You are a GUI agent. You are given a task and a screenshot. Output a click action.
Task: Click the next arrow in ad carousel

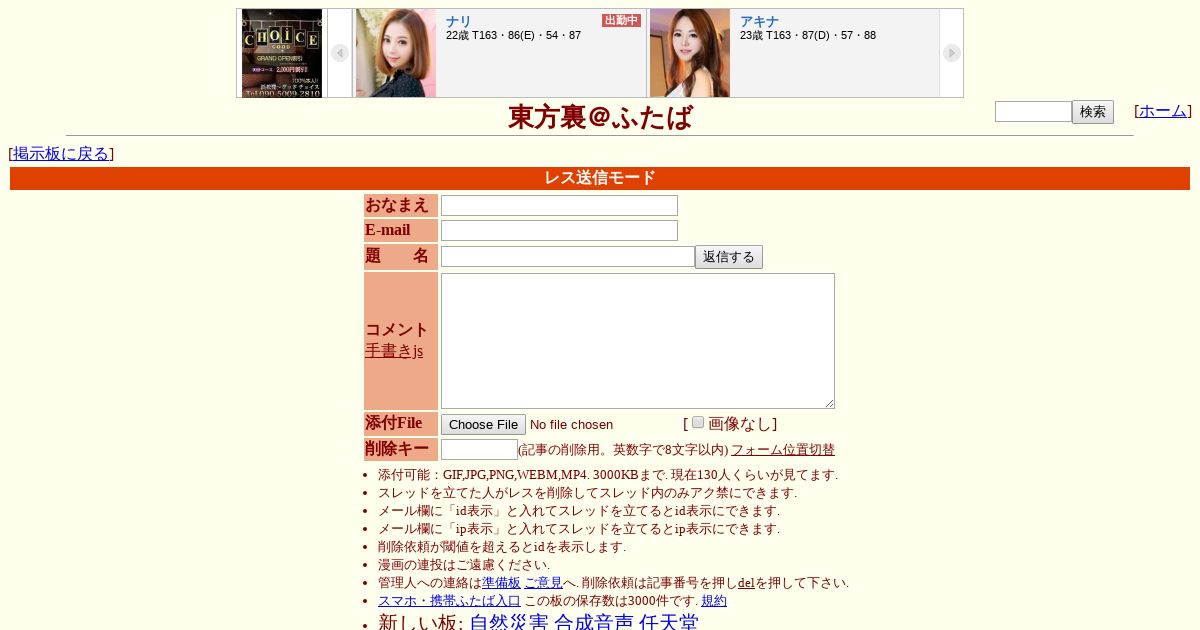(x=951, y=53)
